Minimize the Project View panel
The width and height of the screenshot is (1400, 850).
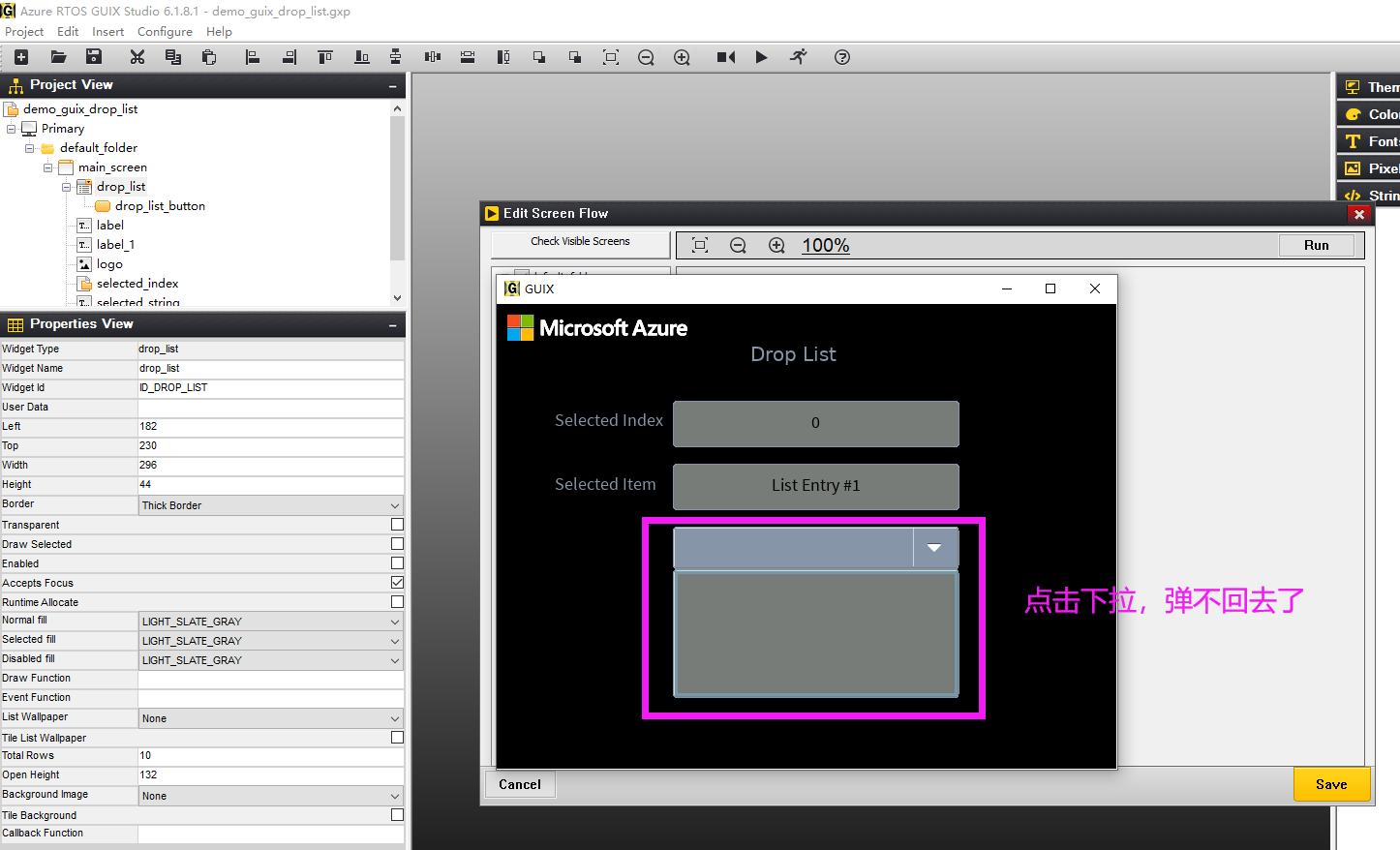[392, 86]
